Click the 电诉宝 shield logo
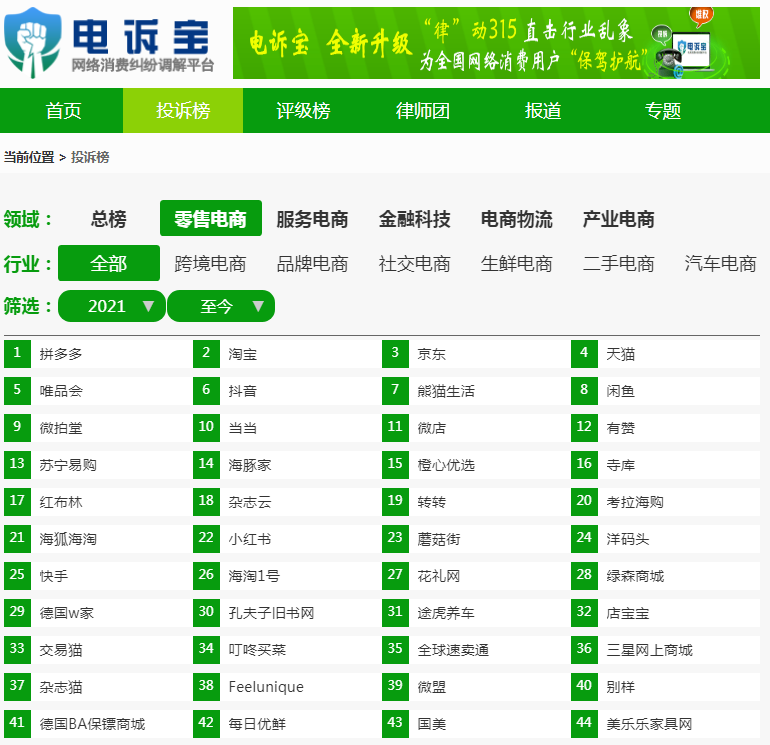Screen dimensions: 770x745 coord(33,42)
